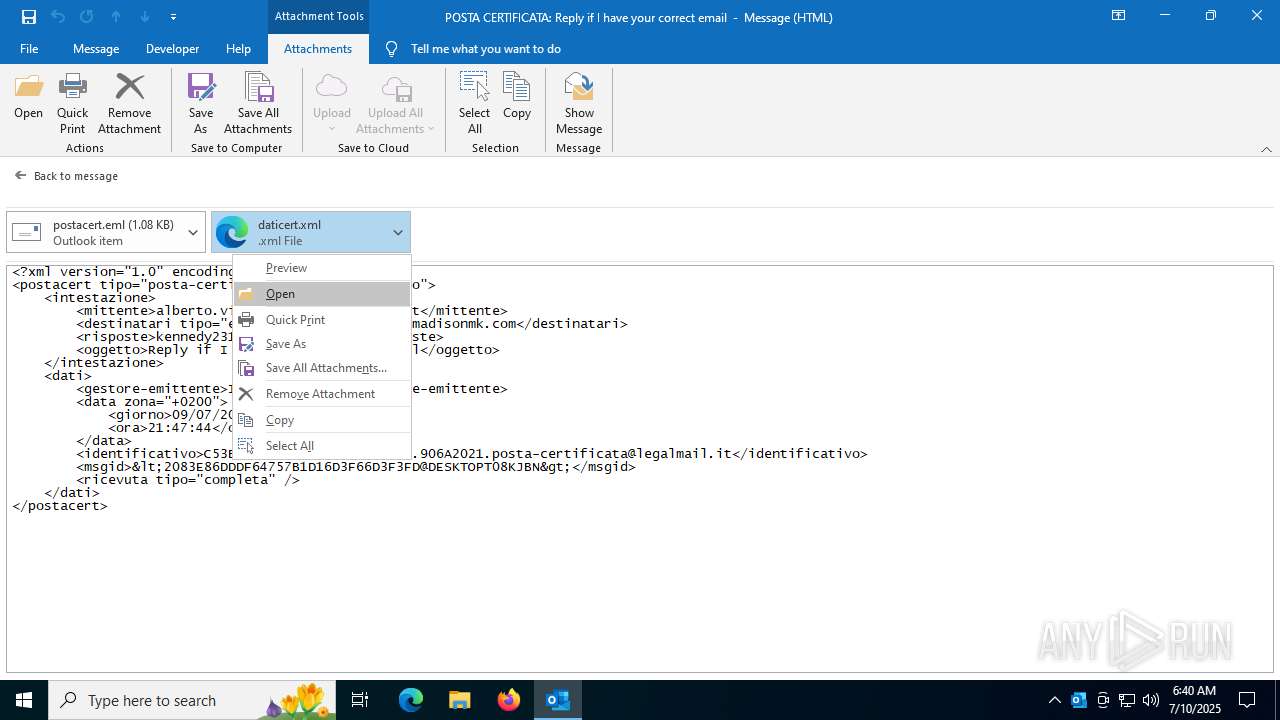The width and height of the screenshot is (1280, 720).
Task: Click the Save icon in the title bar
Action: pos(29,16)
